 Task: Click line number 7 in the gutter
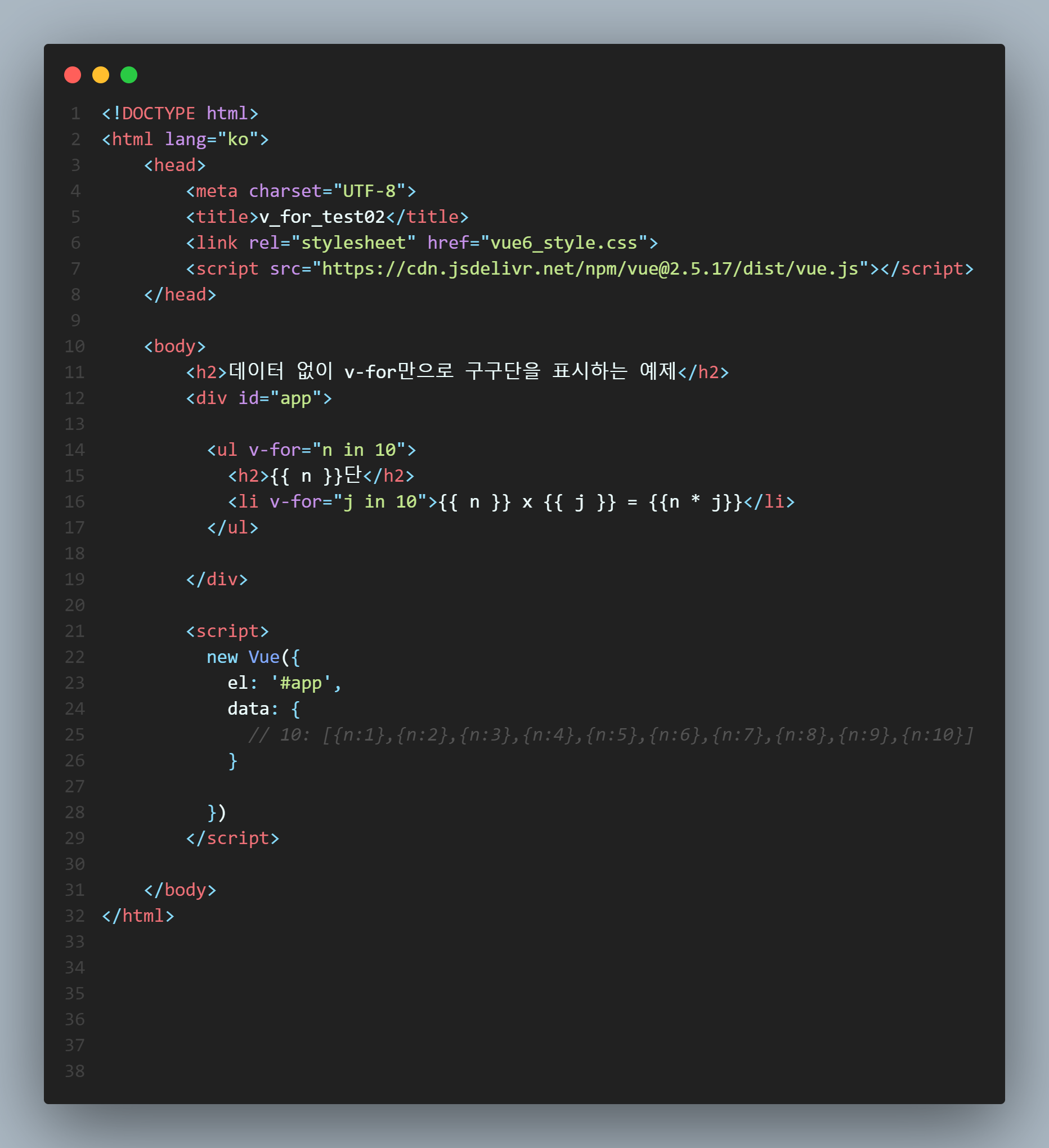(x=76, y=269)
